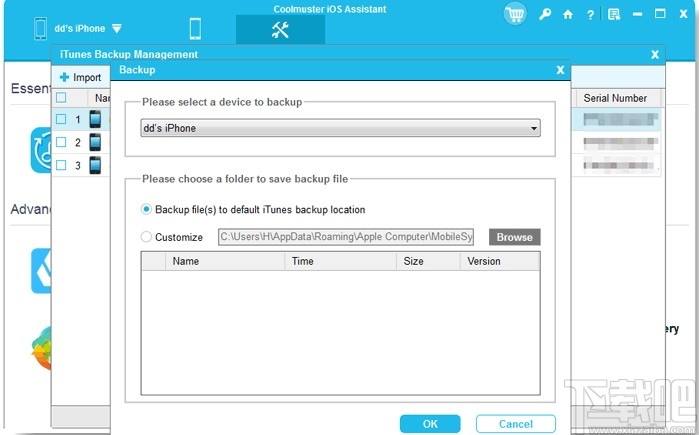Maximize the Coolmuster iOS Assistant window
The image size is (699, 435).
click(x=660, y=14)
